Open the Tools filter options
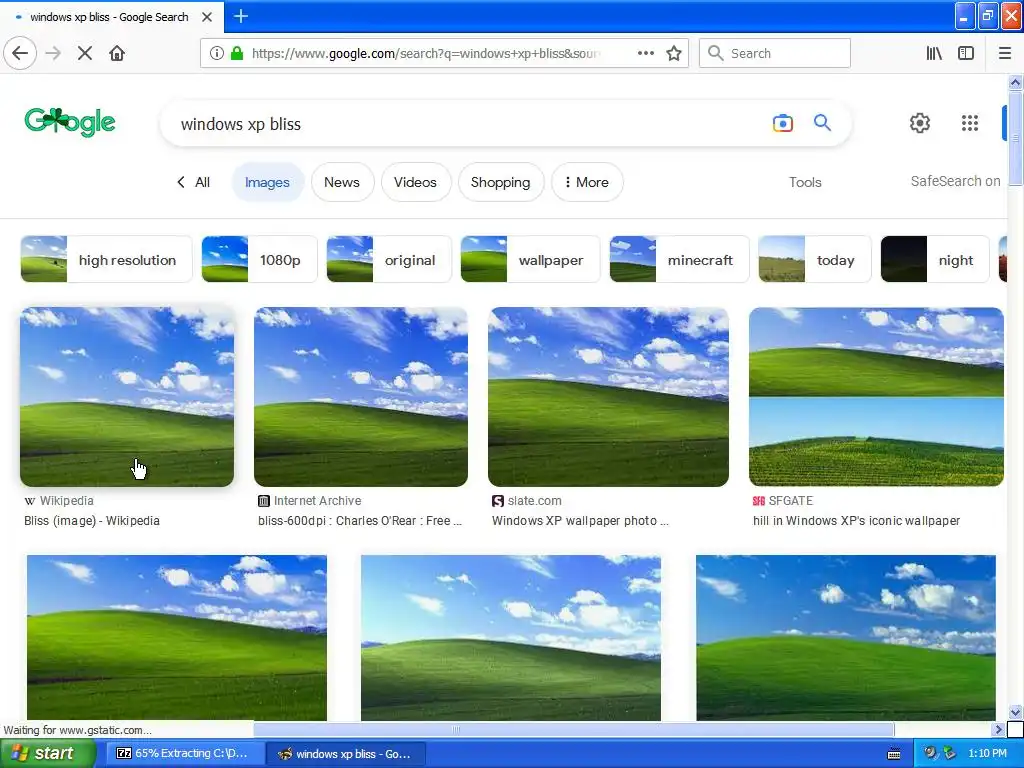Screen dimensions: 1024x768 click(x=805, y=182)
